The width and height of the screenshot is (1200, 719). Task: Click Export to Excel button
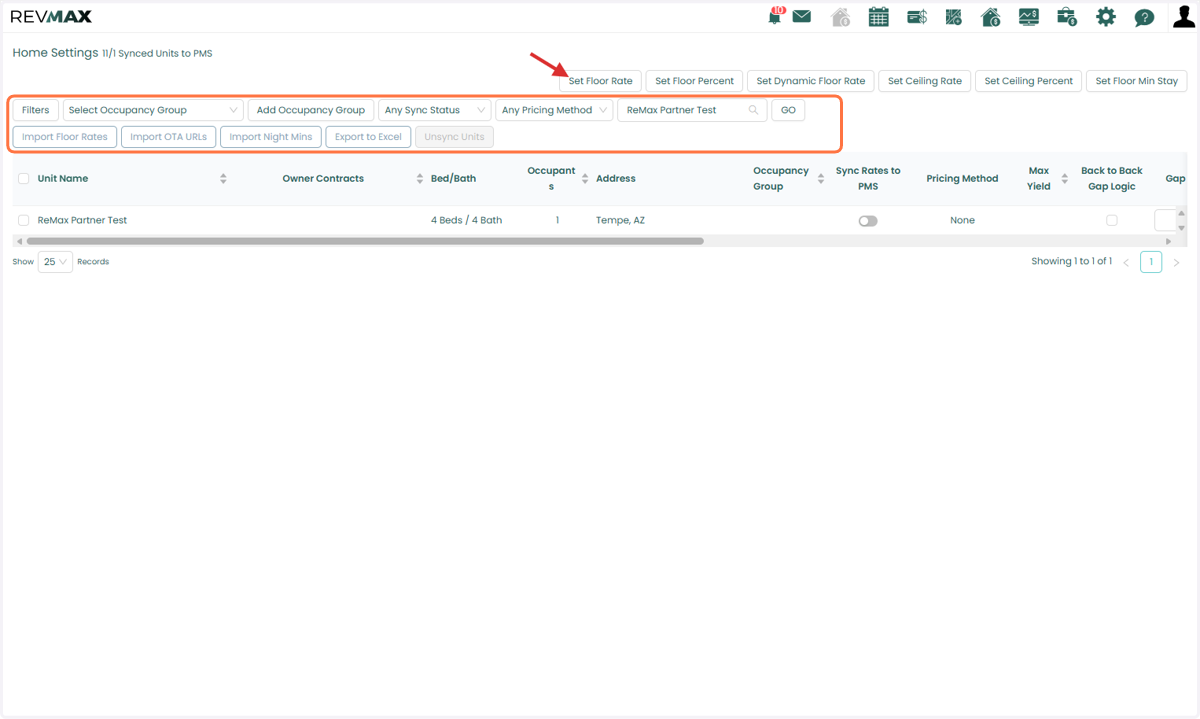pos(368,137)
